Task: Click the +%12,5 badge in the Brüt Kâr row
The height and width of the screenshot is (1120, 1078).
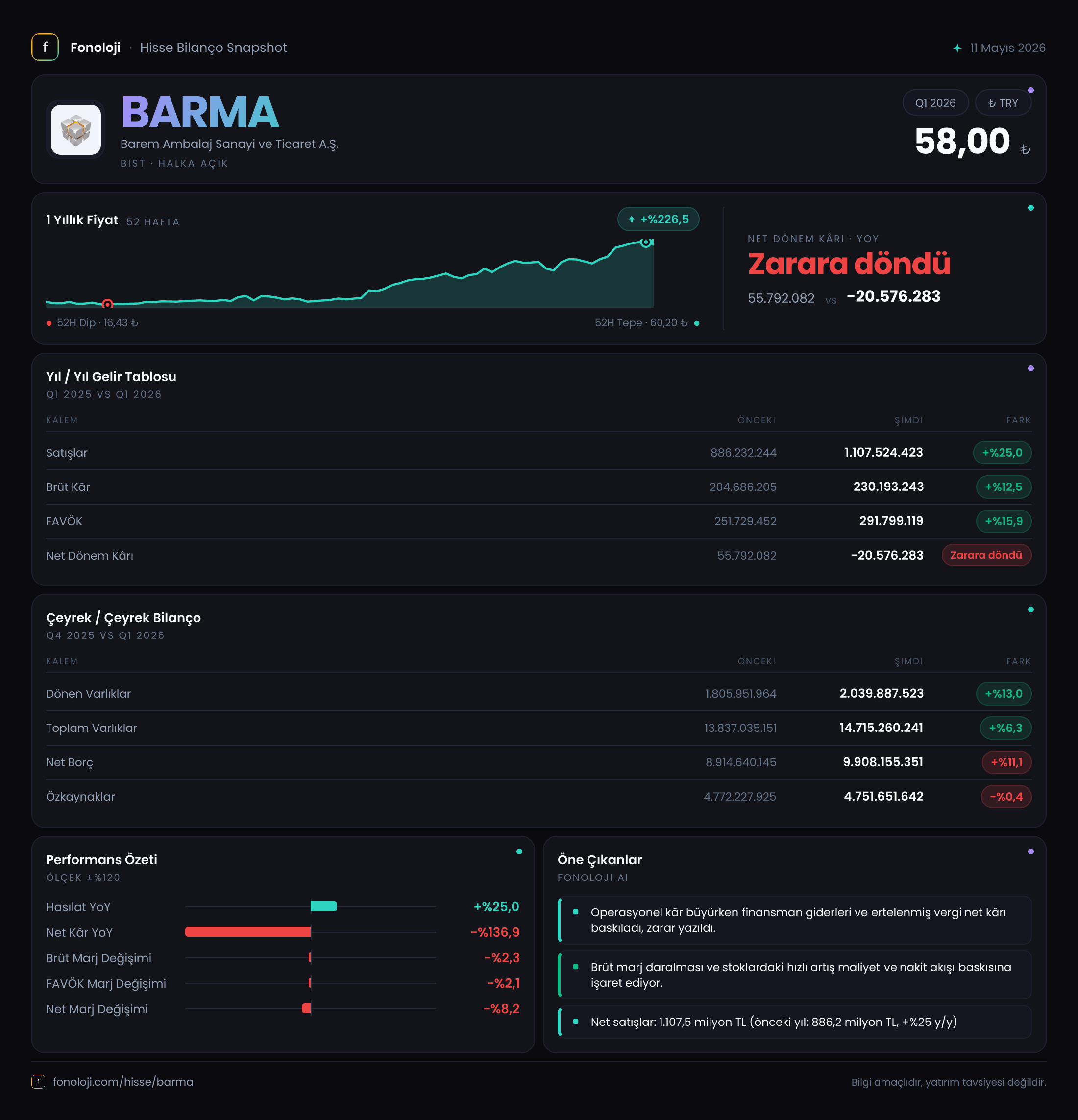Action: (x=1004, y=487)
